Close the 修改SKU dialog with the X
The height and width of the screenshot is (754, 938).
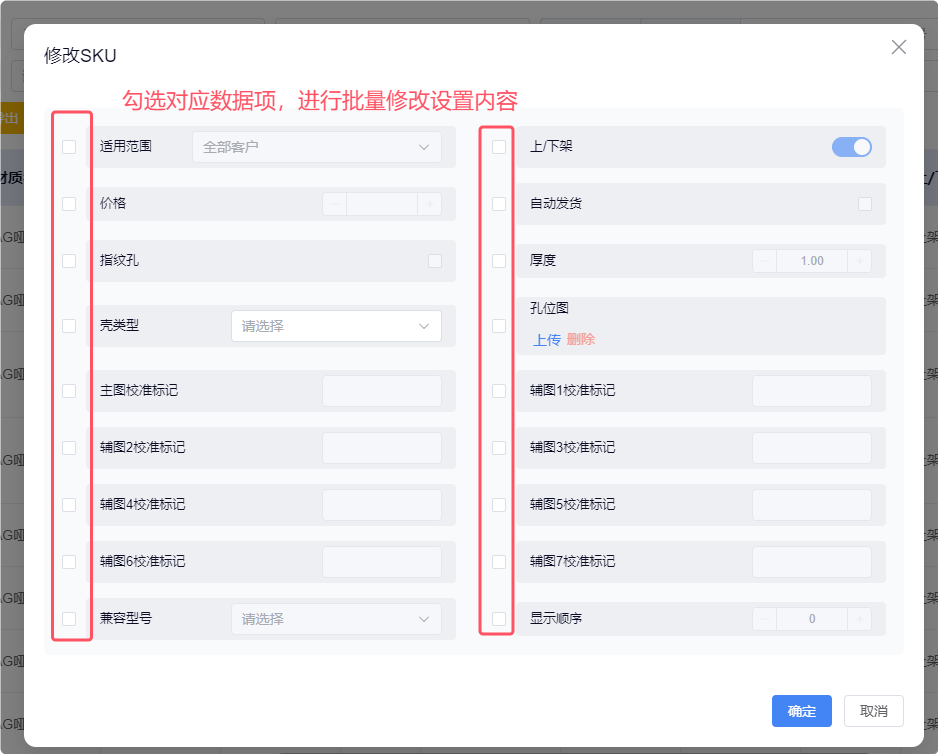coord(899,47)
